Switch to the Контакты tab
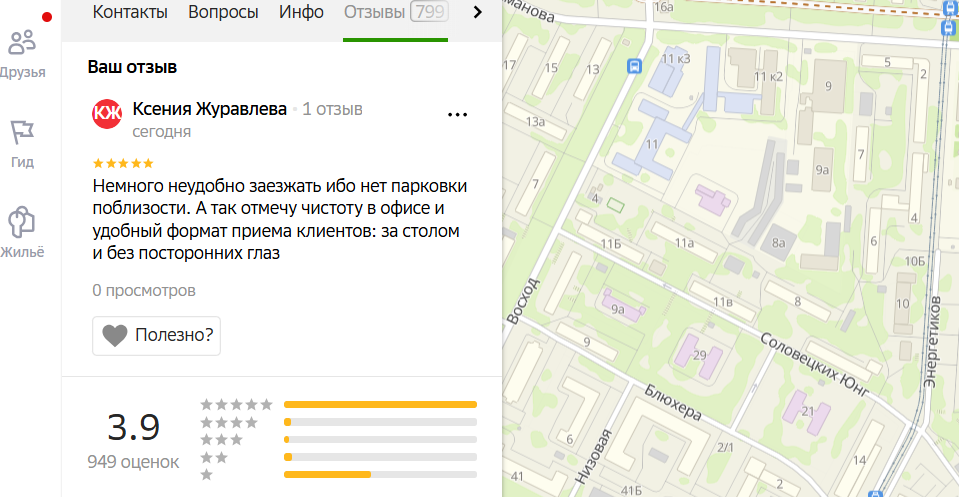This screenshot has width=959, height=497. [130, 12]
